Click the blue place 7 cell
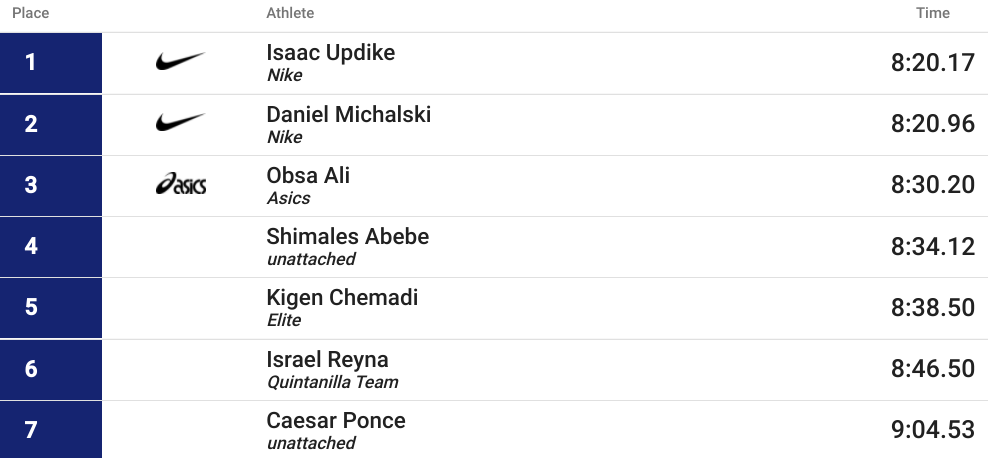Viewport: 988px width, 458px height. (x=51, y=430)
